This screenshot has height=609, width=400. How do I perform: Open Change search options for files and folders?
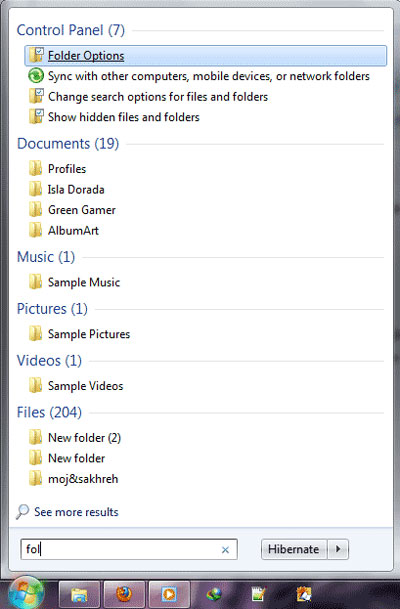coord(158,97)
